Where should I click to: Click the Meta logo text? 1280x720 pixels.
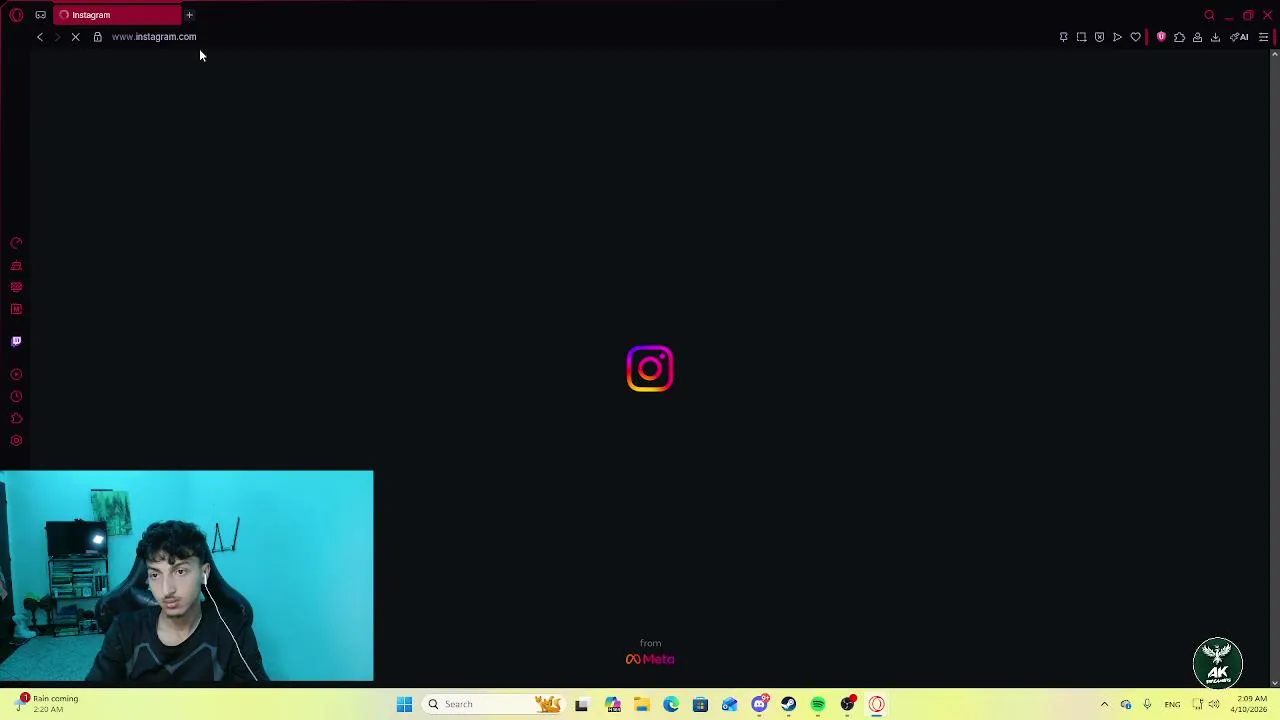point(650,659)
